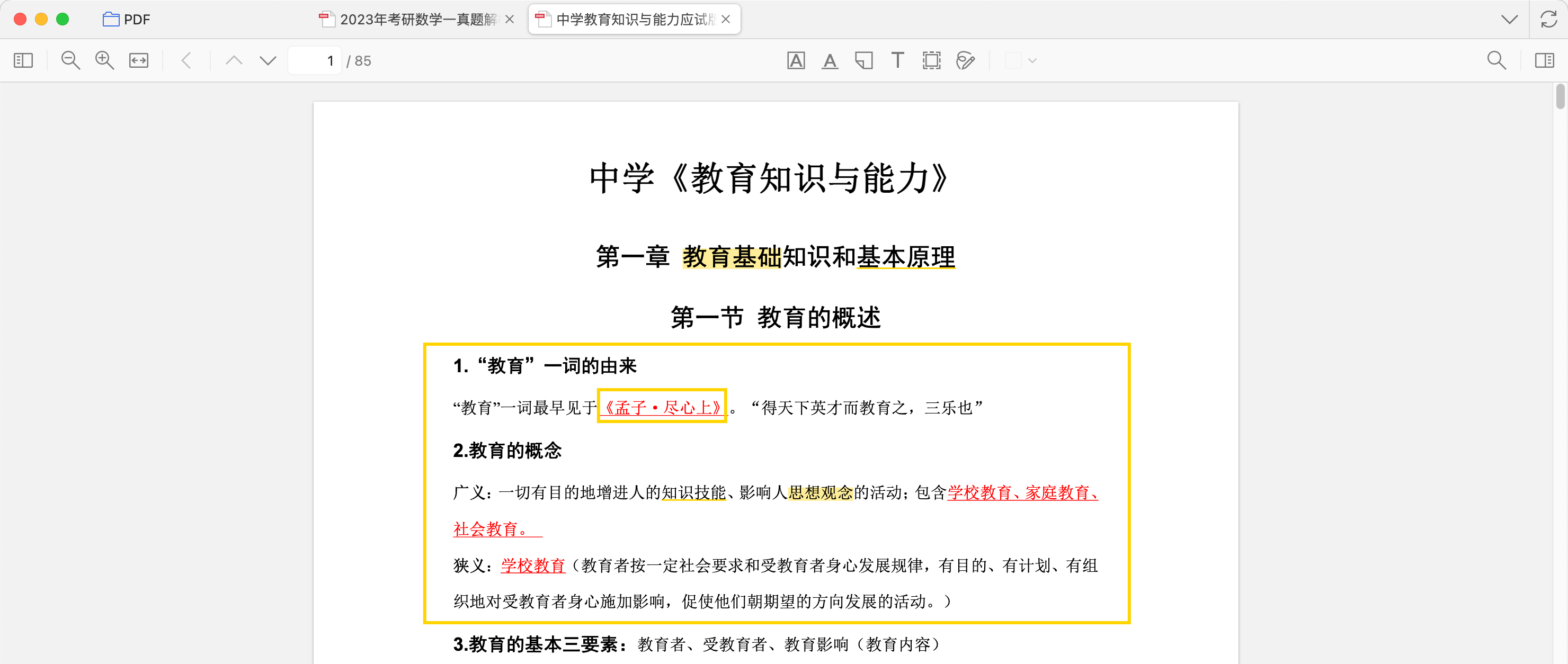1568x664 pixels.
Task: Toggle the left sidebar panel
Action: [x=23, y=60]
